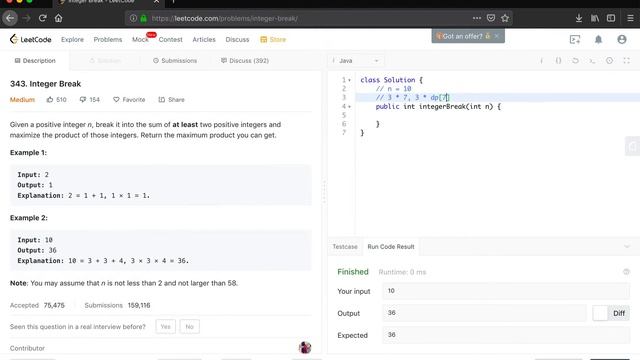This screenshot has width=640, height=360.
Task: Reload the LeetCode page
Action: 42,18
